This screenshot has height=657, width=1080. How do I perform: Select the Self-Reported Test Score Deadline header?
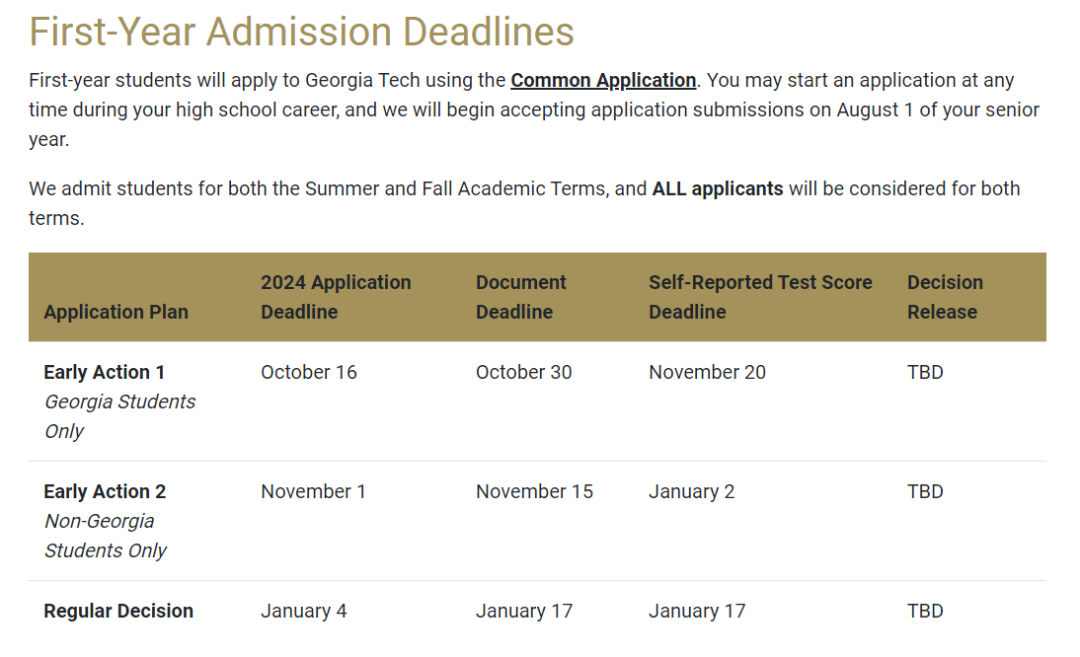(x=760, y=297)
